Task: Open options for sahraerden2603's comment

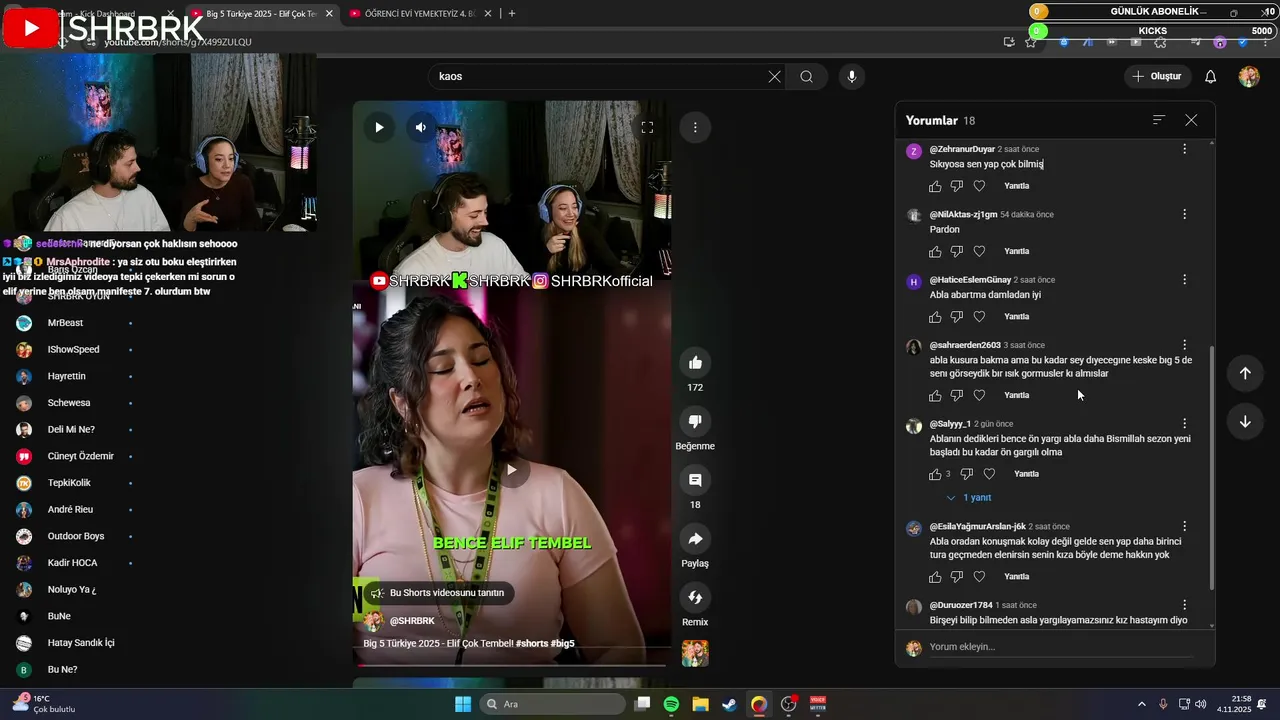Action: [1184, 345]
